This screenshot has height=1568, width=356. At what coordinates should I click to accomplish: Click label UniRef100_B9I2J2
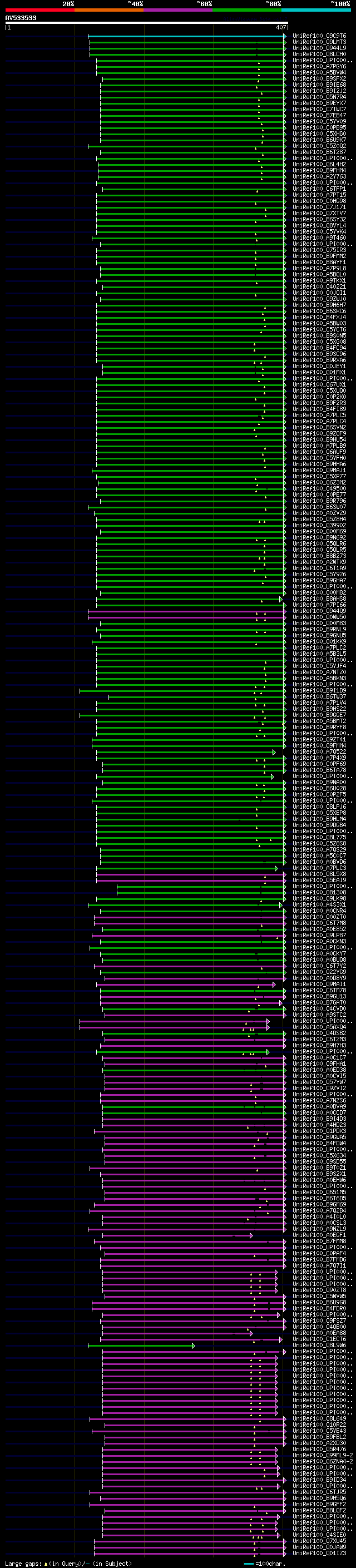pos(319,91)
